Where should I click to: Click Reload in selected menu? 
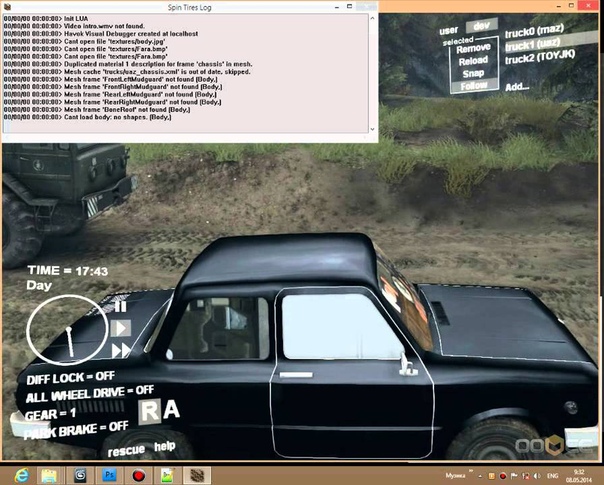click(473, 61)
